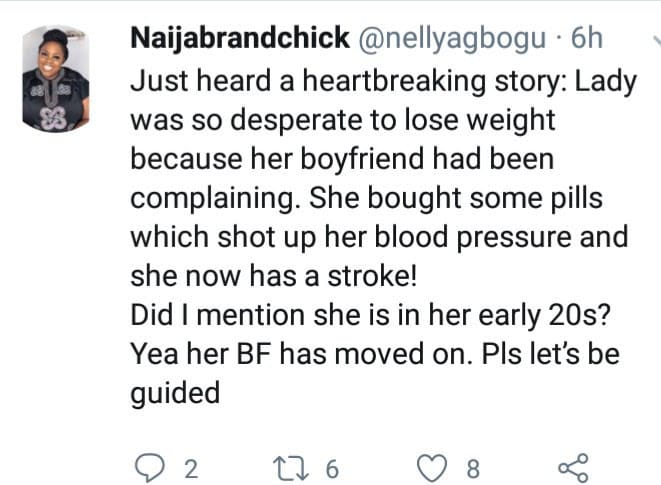The height and width of the screenshot is (485, 661).
Task: Click 'which shot up her blood pressure' line
Action: pyautogui.click(x=379, y=238)
